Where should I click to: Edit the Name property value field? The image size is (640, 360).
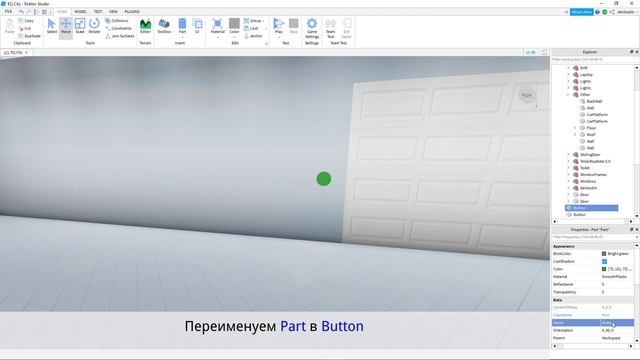[617, 323]
